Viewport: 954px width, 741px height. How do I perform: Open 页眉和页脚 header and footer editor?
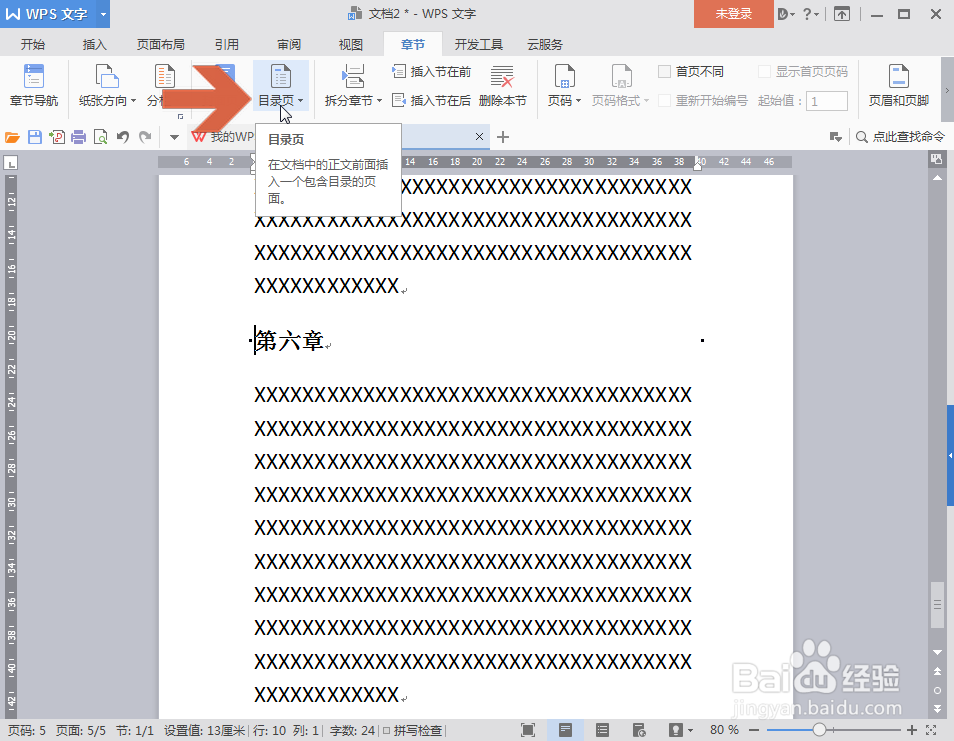click(x=900, y=85)
